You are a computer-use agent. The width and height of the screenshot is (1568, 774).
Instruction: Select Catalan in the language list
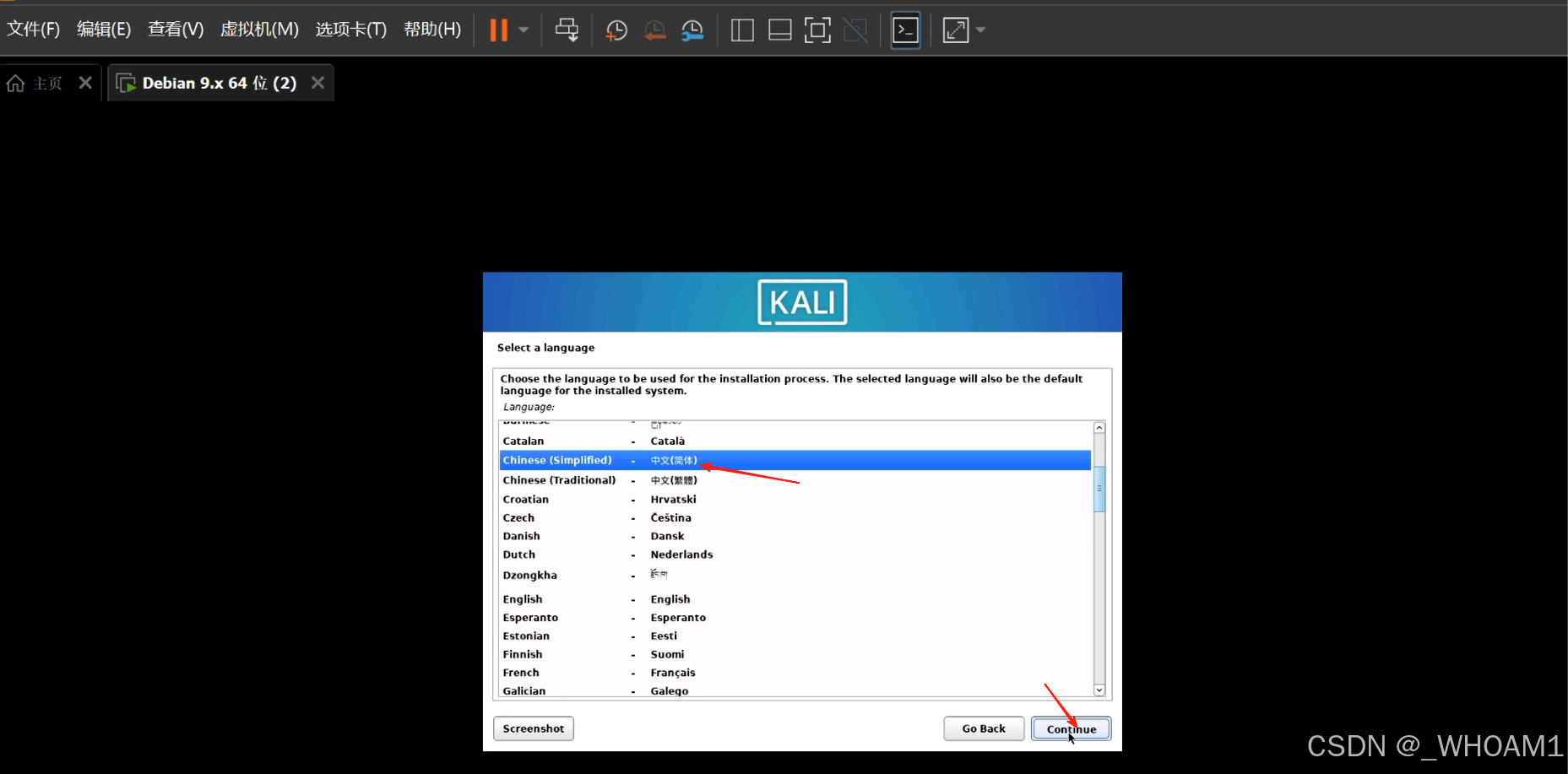point(795,441)
